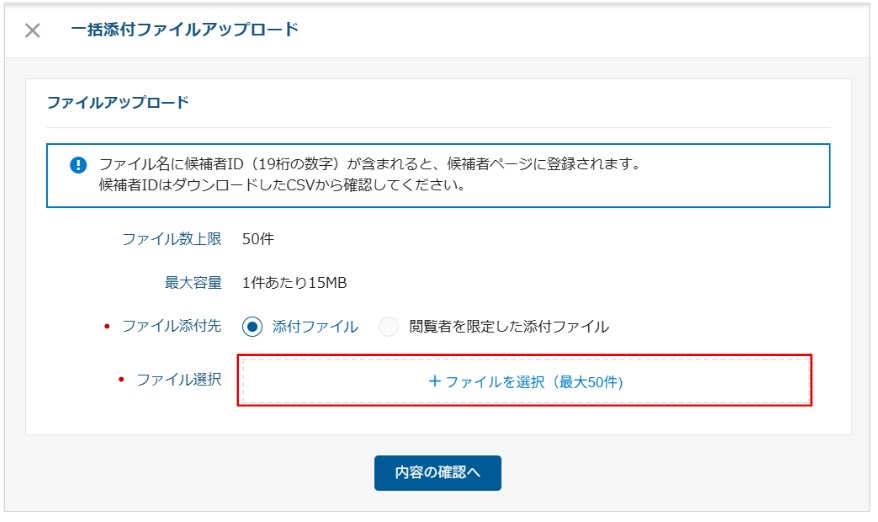Click the 一括添付ファイルアップロード dialog title
878x522 pixels.
click(x=185, y=30)
